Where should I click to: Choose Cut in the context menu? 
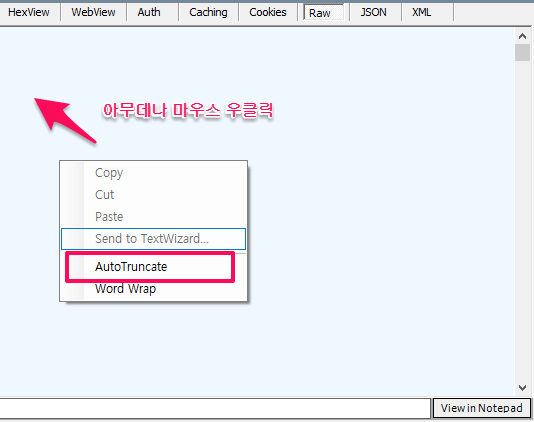coord(153,194)
